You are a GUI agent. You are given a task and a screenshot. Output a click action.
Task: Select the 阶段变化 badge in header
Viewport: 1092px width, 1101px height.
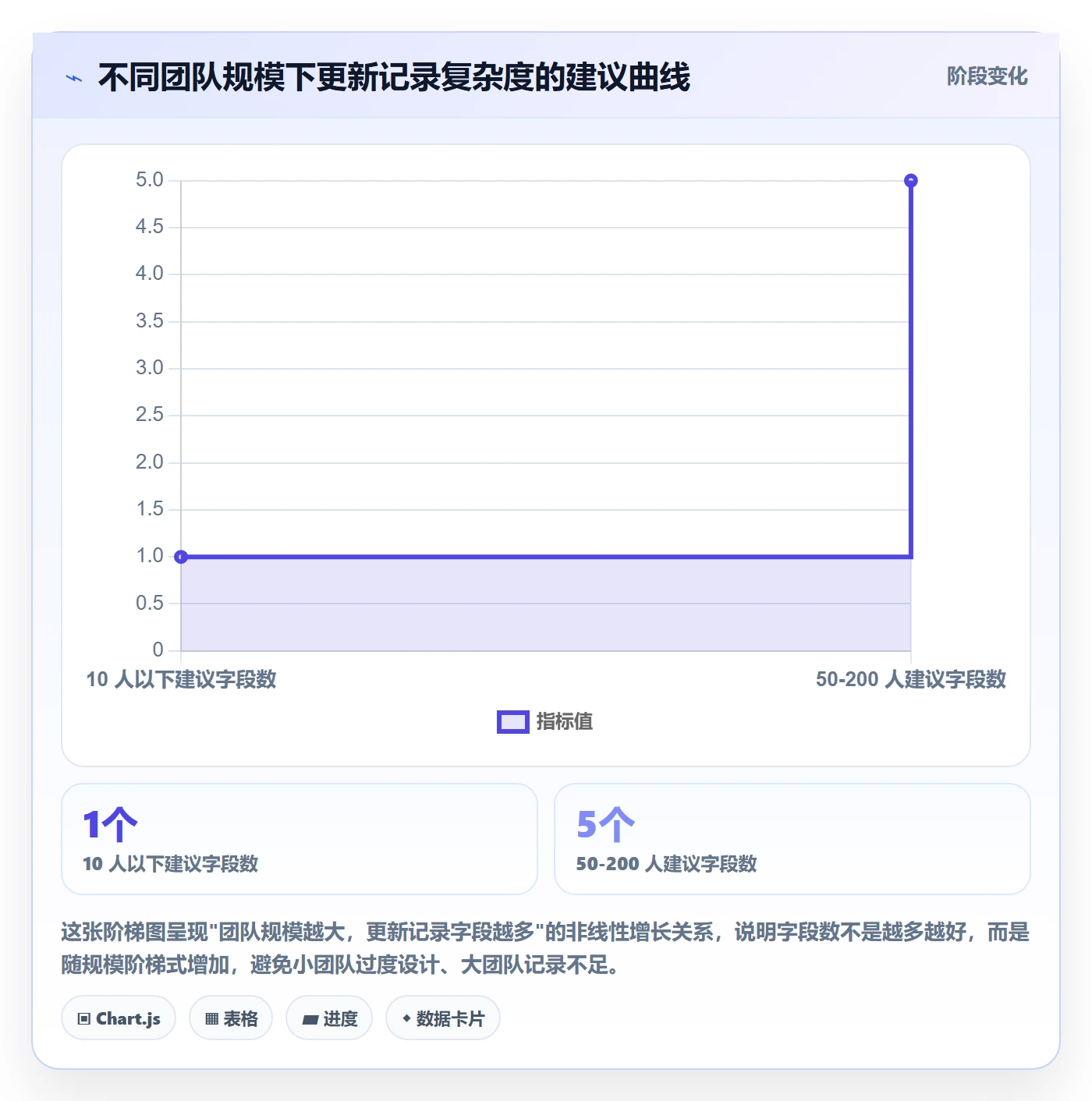(x=987, y=76)
